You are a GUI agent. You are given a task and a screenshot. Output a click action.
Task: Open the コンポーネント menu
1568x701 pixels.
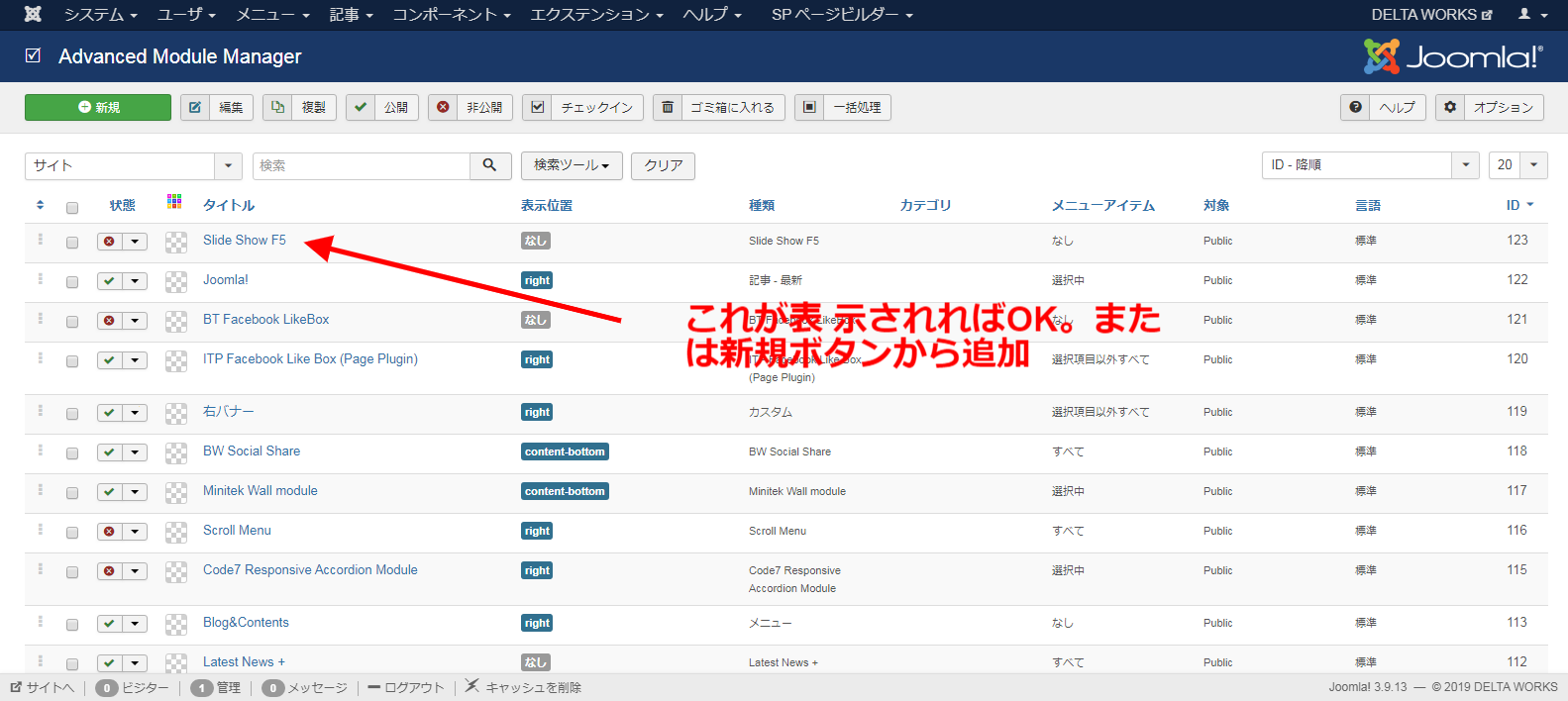pos(452,14)
